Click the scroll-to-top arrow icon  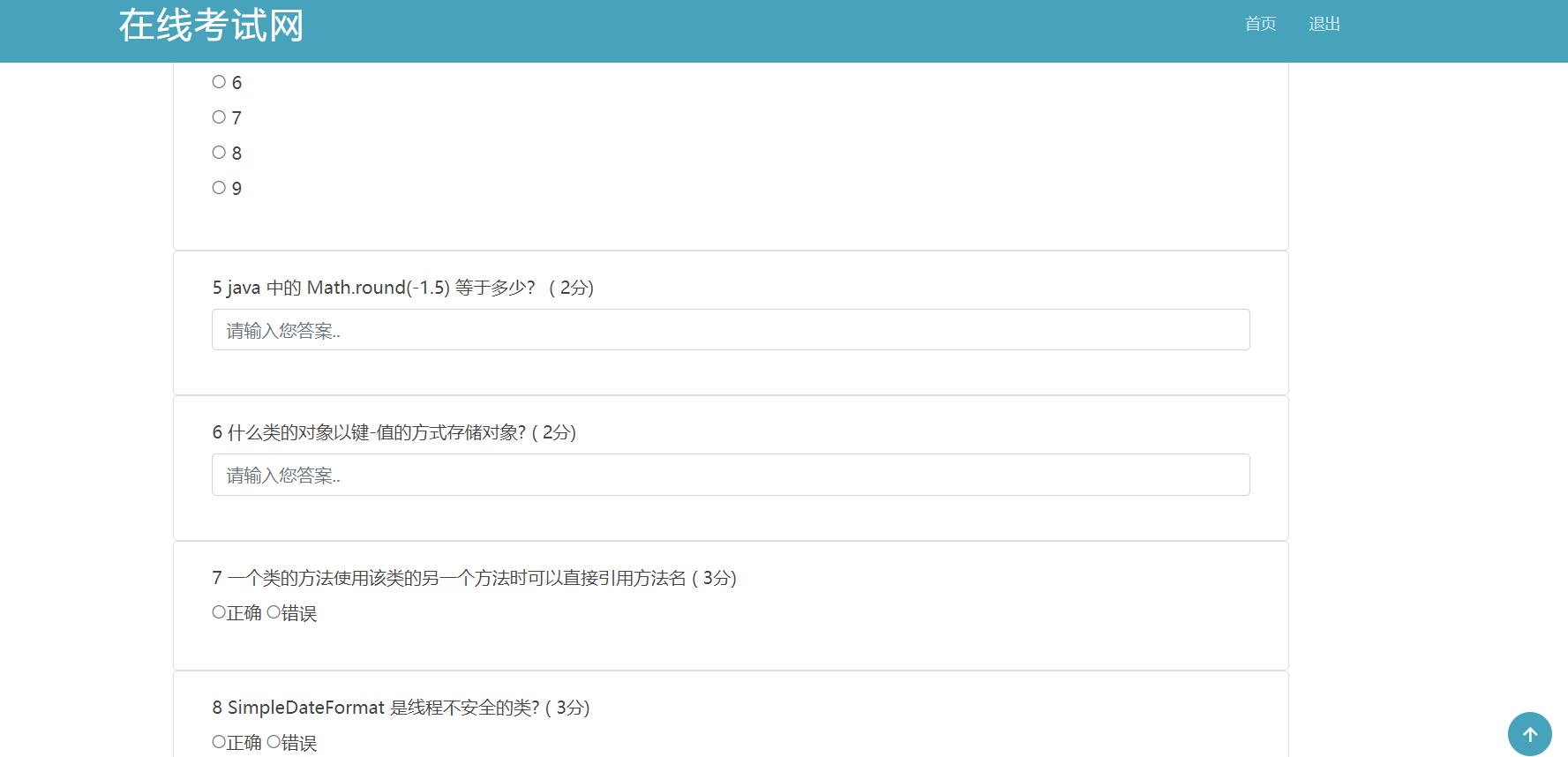coord(1529,734)
